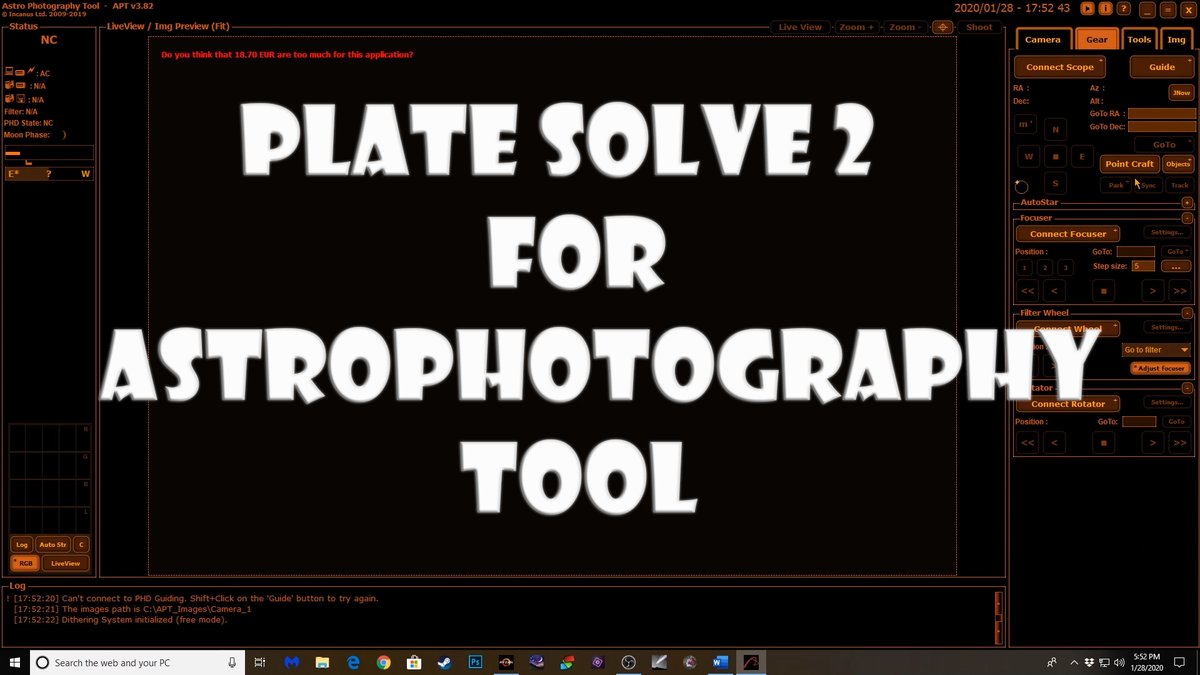1200x675 pixels.
Task: Open File Explorer from the taskbar
Action: [x=322, y=662]
